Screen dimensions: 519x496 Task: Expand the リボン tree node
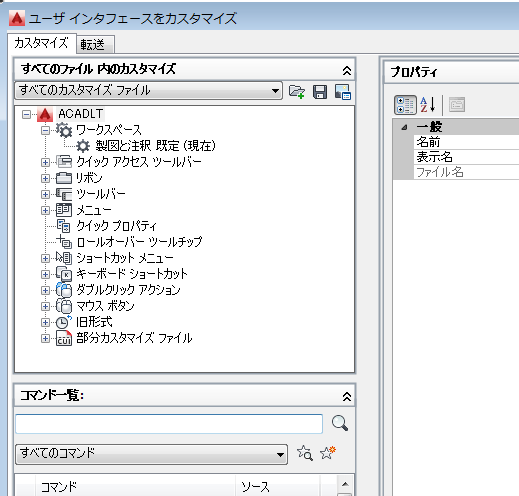click(45, 178)
